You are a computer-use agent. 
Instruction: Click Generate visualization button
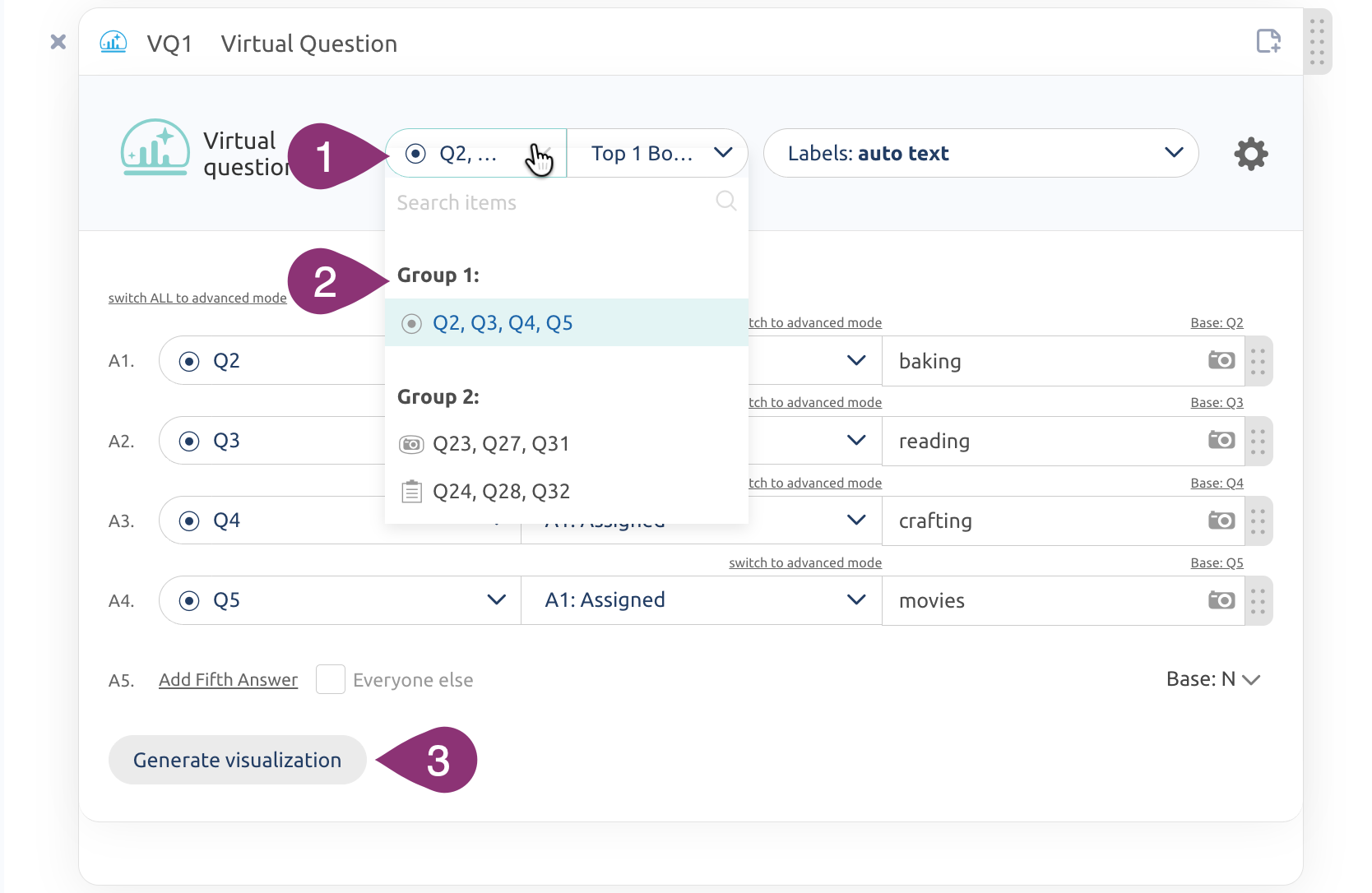pyautogui.click(x=237, y=760)
